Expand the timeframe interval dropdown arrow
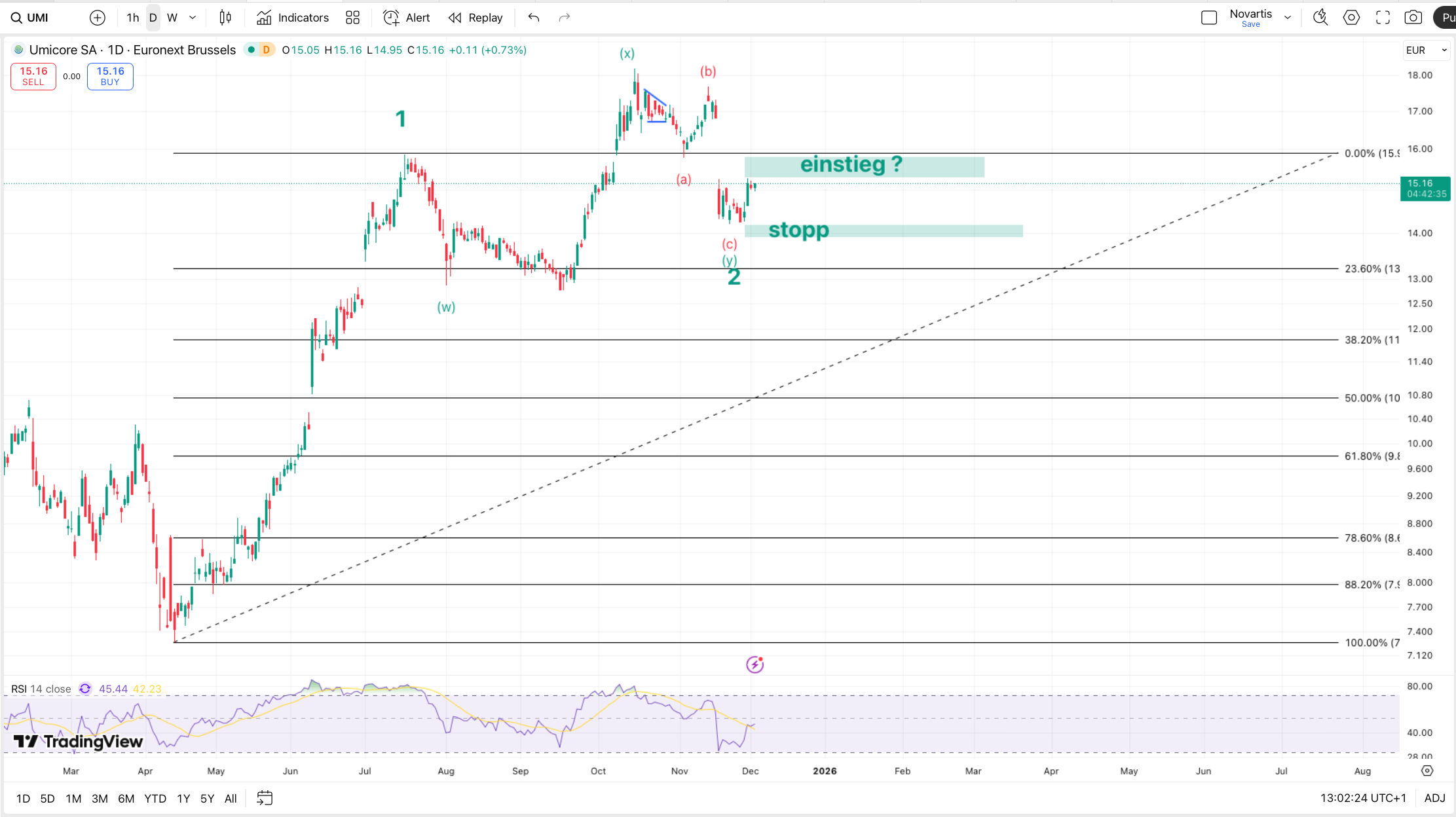The width and height of the screenshot is (1456, 817). (193, 18)
